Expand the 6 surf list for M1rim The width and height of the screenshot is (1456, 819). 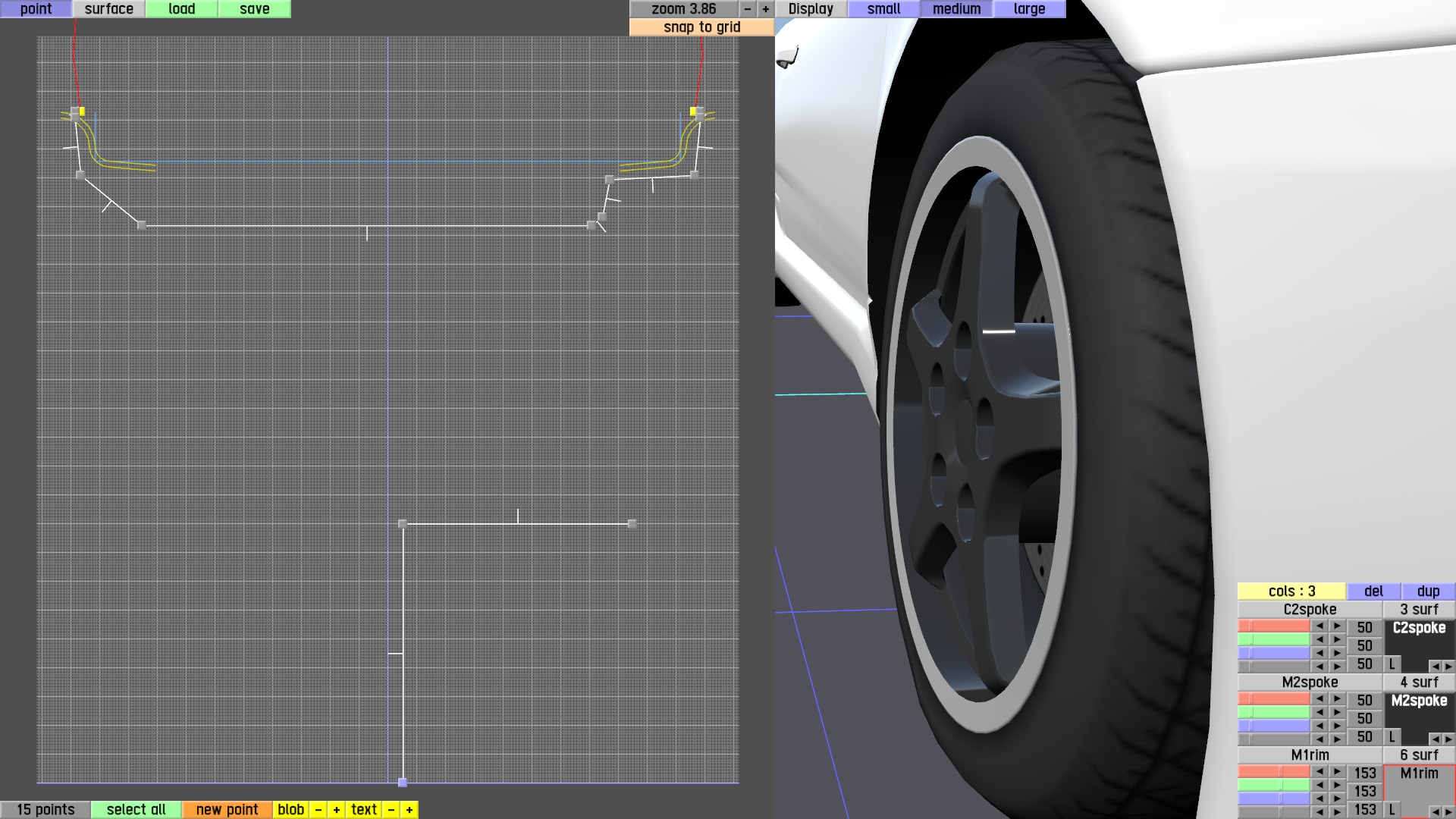pyautogui.click(x=1418, y=755)
